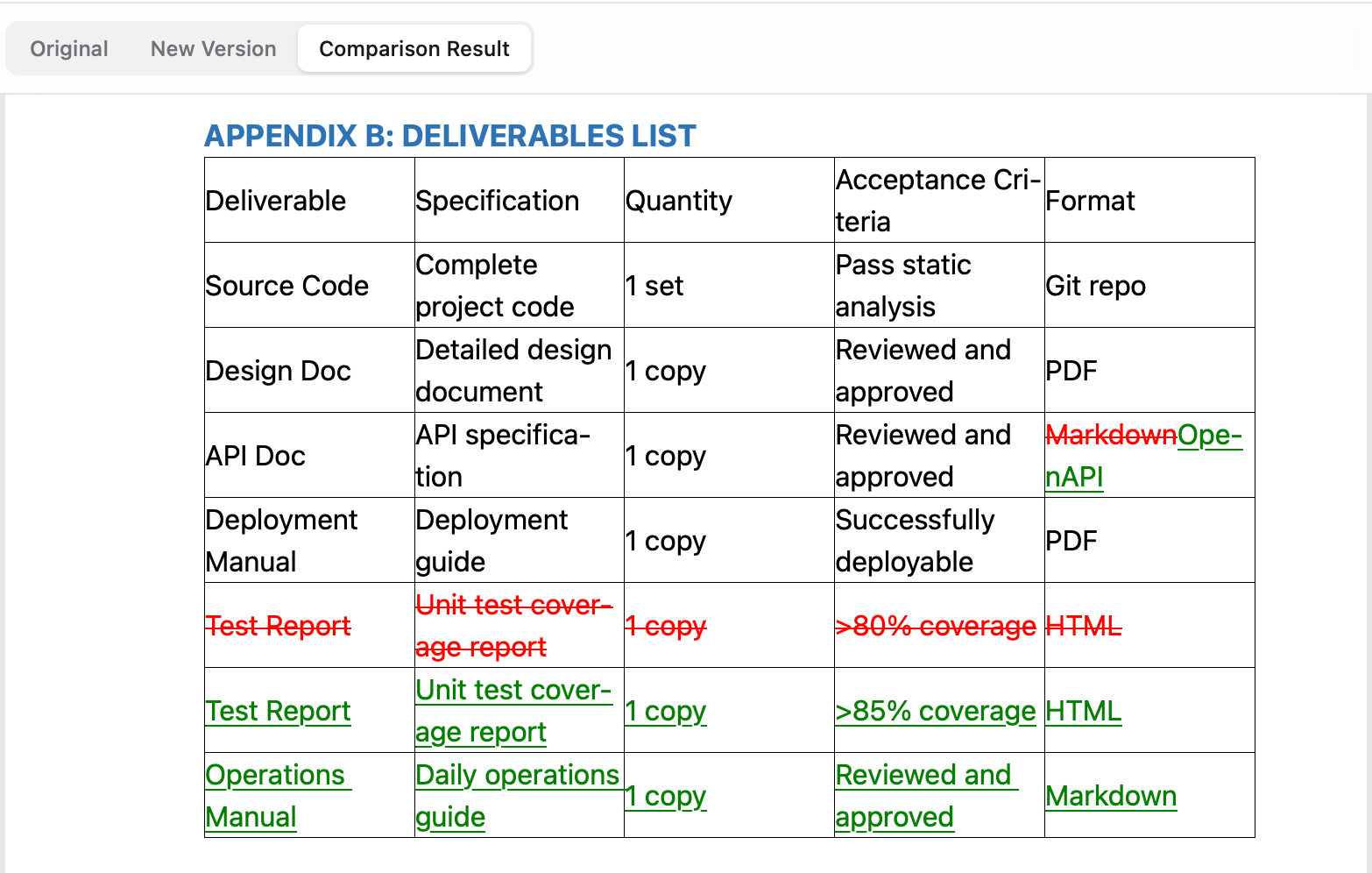This screenshot has height=873, width=1372.
Task: Click the Daily operations guide cell
Action: [520, 796]
